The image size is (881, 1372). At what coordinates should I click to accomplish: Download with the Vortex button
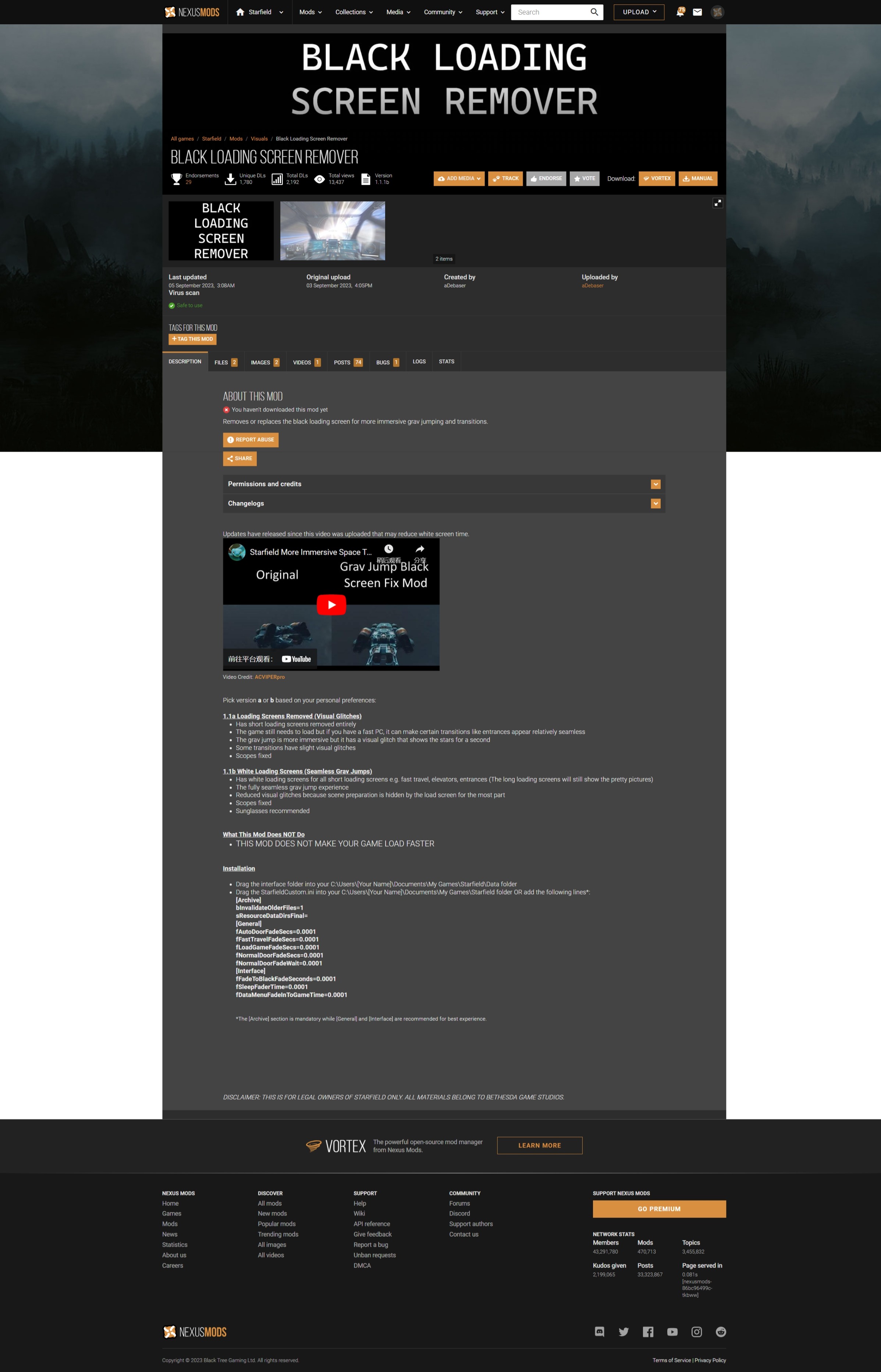(x=657, y=178)
